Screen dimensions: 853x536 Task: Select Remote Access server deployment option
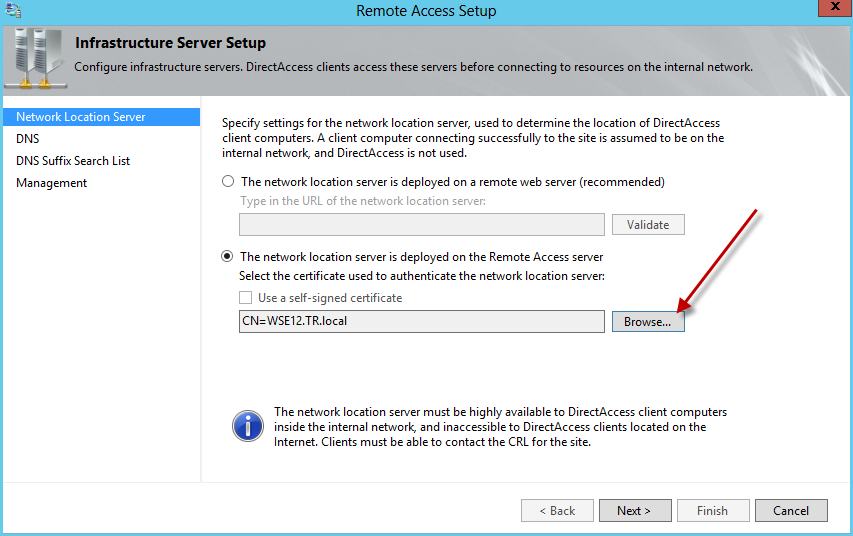click(228, 257)
